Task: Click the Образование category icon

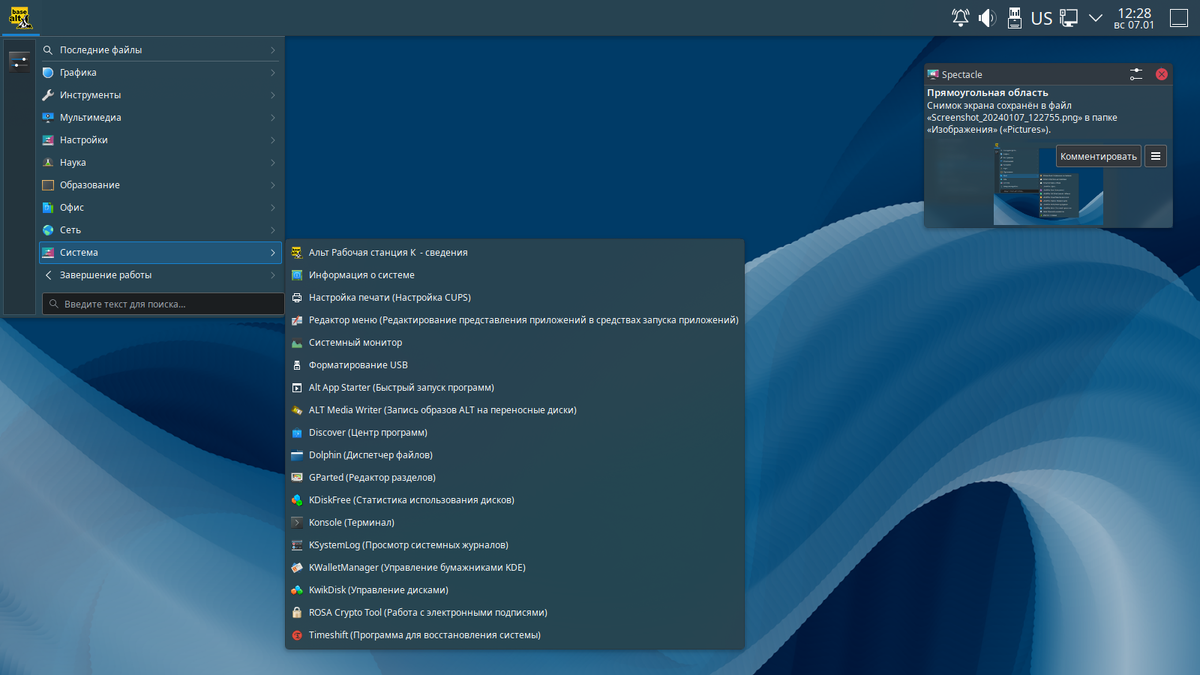Action: coord(48,185)
